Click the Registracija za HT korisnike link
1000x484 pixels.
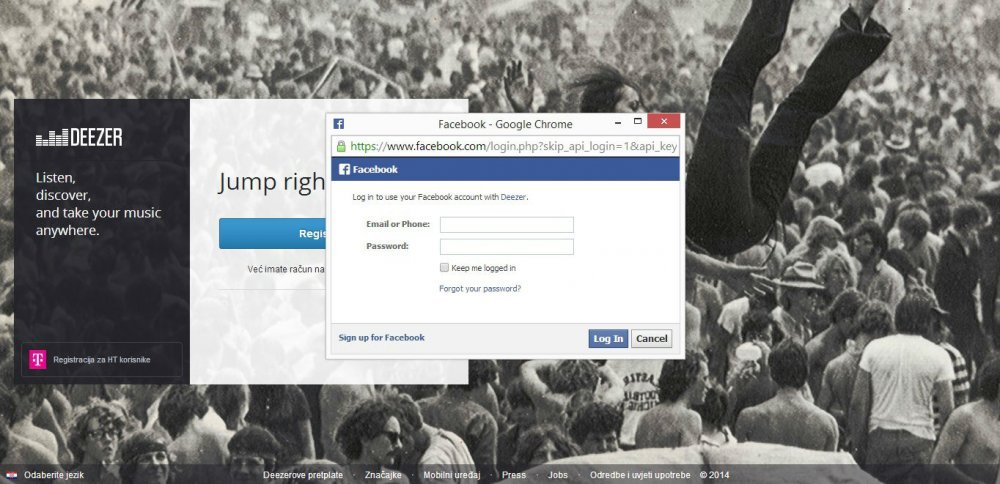pos(102,360)
